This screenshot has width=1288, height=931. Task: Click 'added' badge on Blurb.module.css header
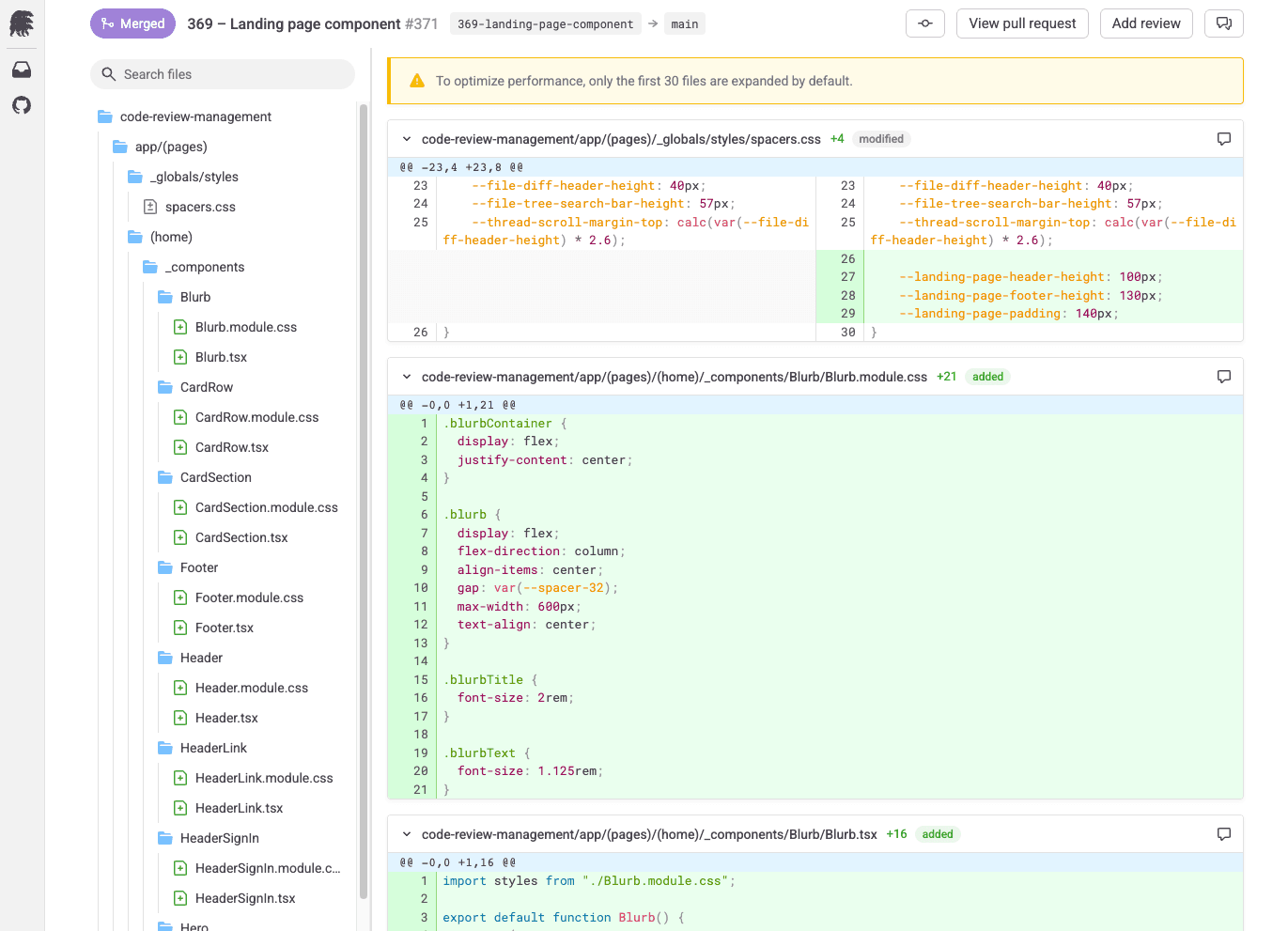coord(987,377)
